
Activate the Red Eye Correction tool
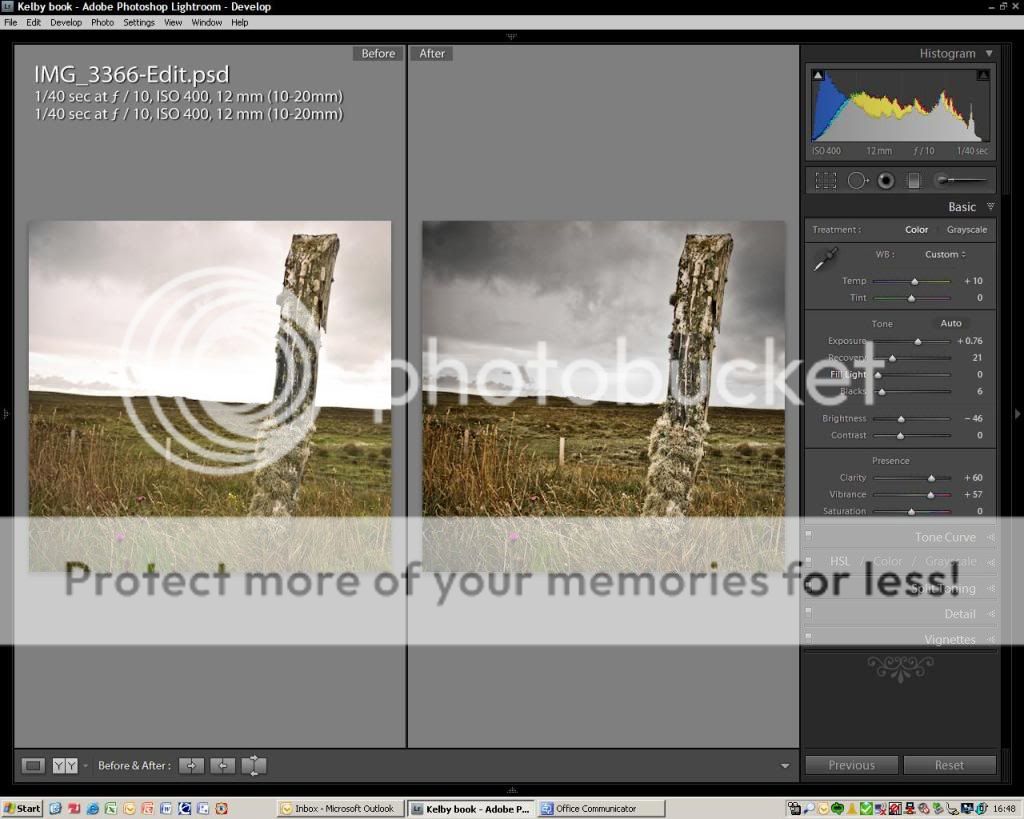pos(886,181)
